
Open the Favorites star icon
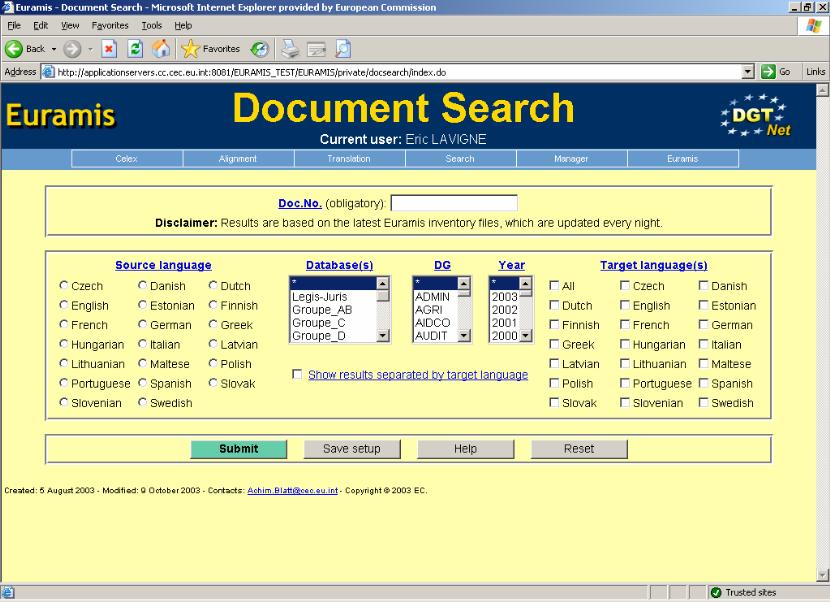coord(190,49)
